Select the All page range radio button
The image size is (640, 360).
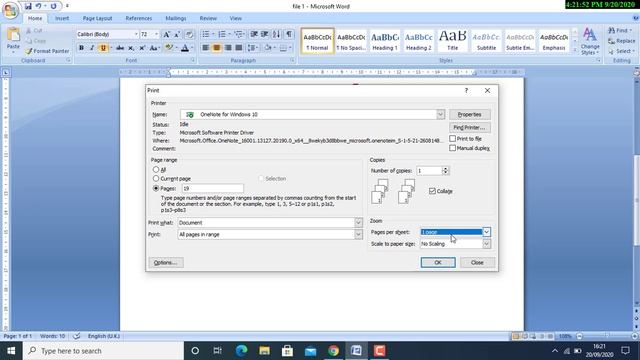click(156, 169)
